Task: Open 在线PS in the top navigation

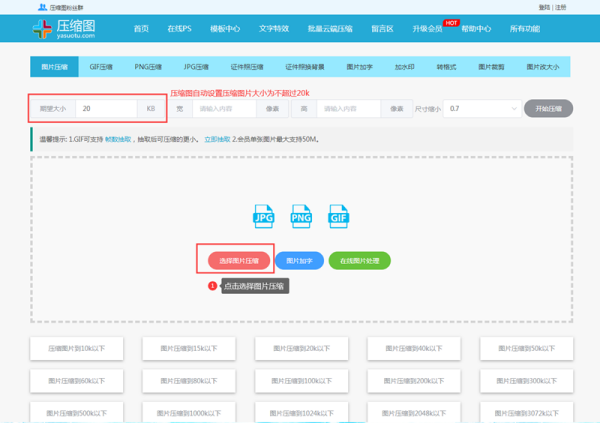Action: [179, 29]
